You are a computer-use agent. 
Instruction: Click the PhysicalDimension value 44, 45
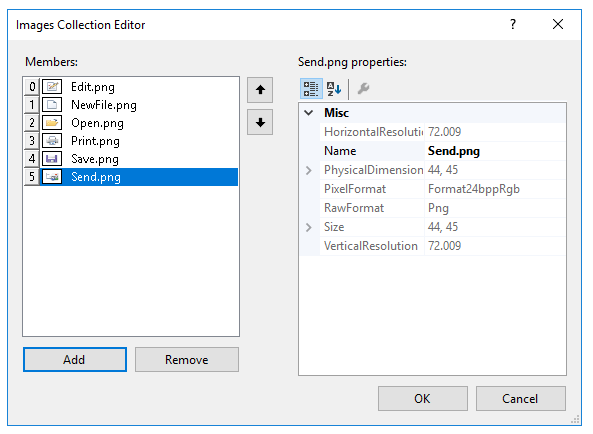(x=442, y=170)
